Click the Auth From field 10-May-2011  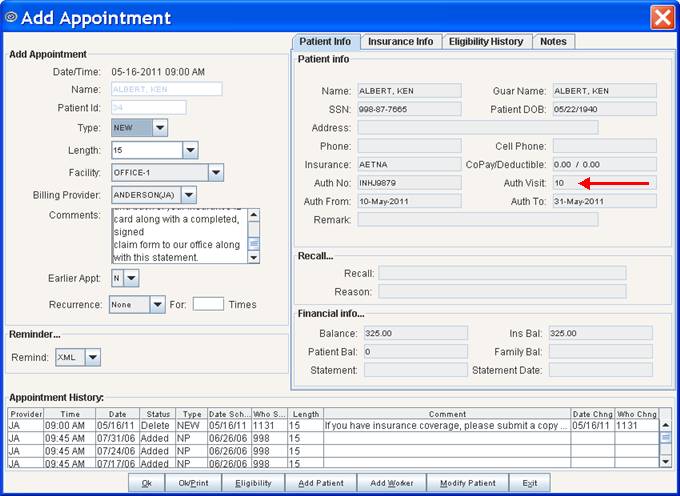click(409, 202)
